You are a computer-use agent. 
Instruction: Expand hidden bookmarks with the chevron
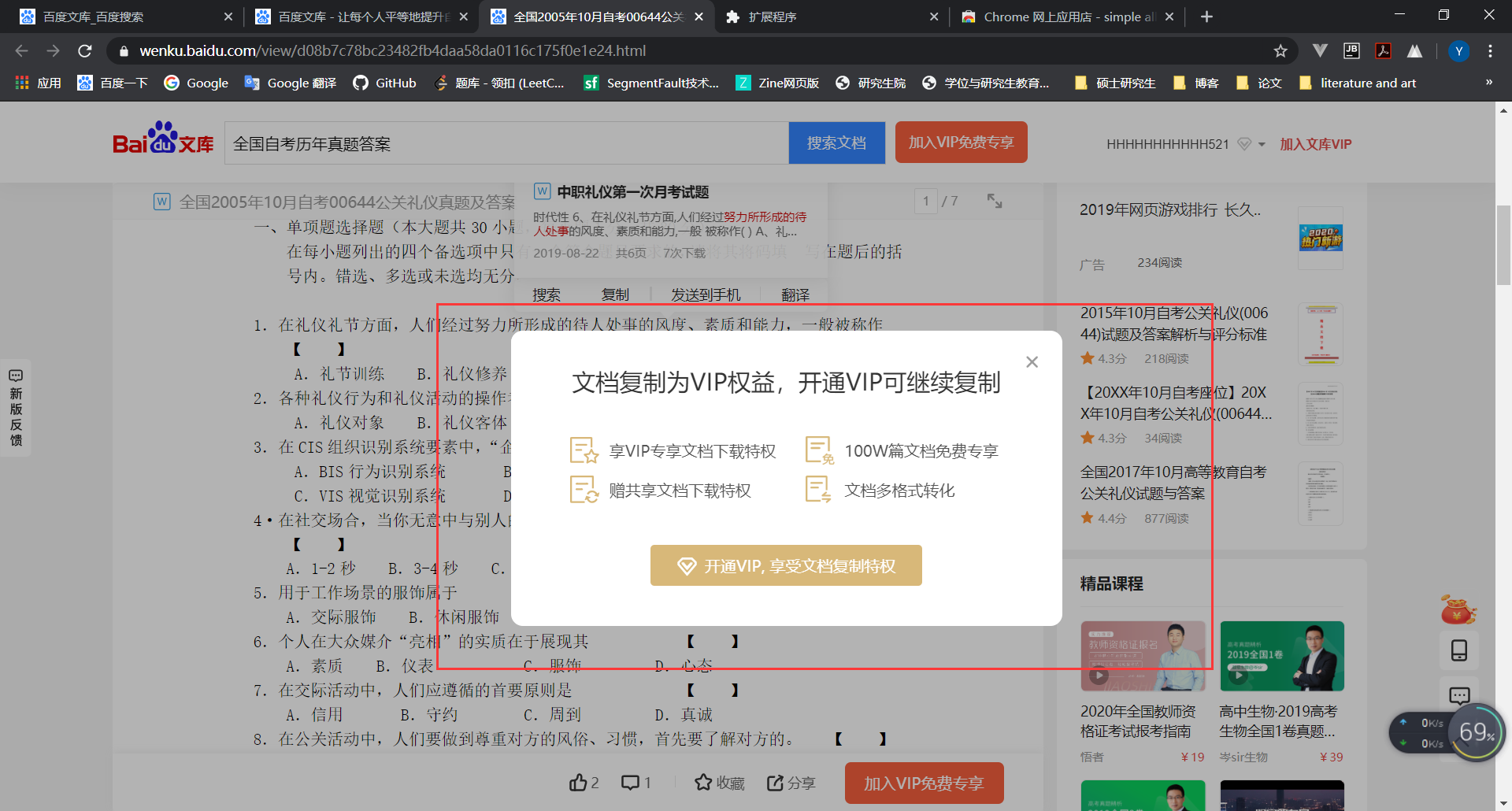[1489, 83]
